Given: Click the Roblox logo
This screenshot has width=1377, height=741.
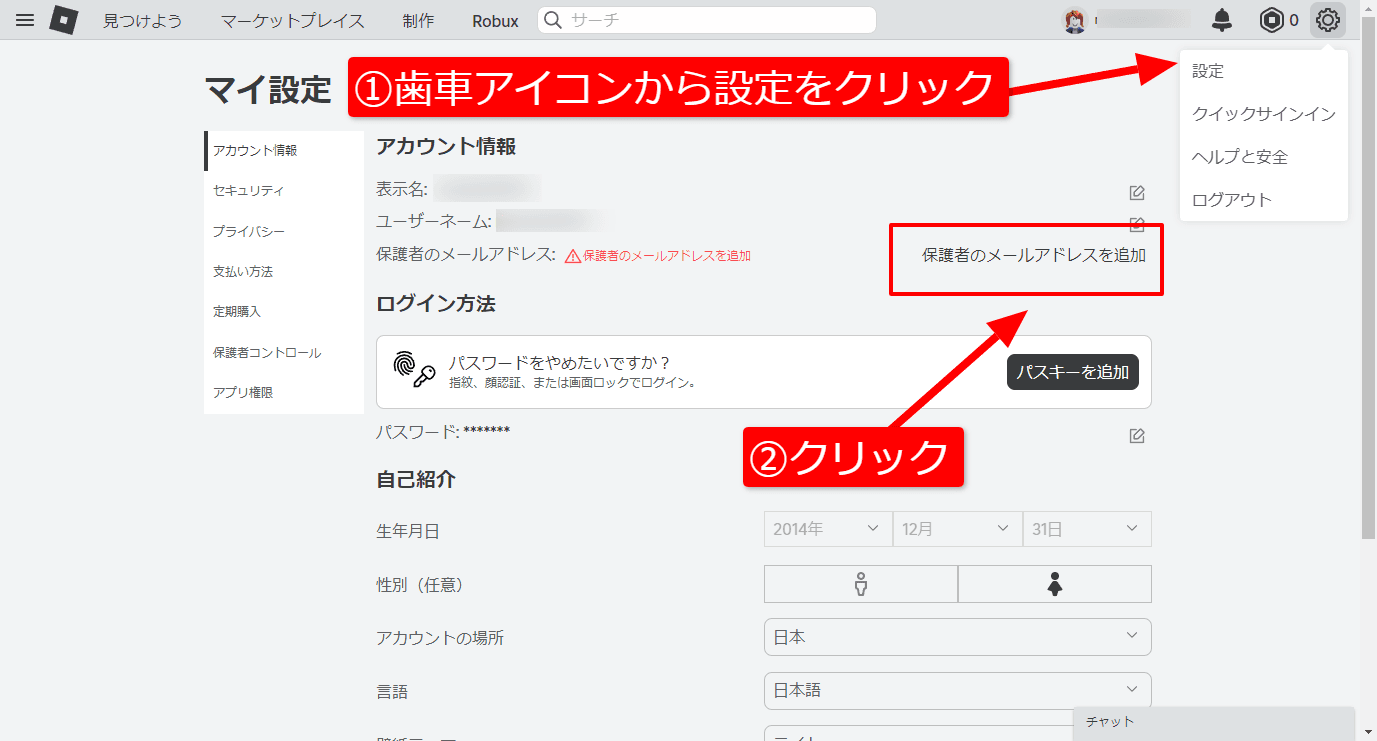Looking at the screenshot, I should 62,20.
